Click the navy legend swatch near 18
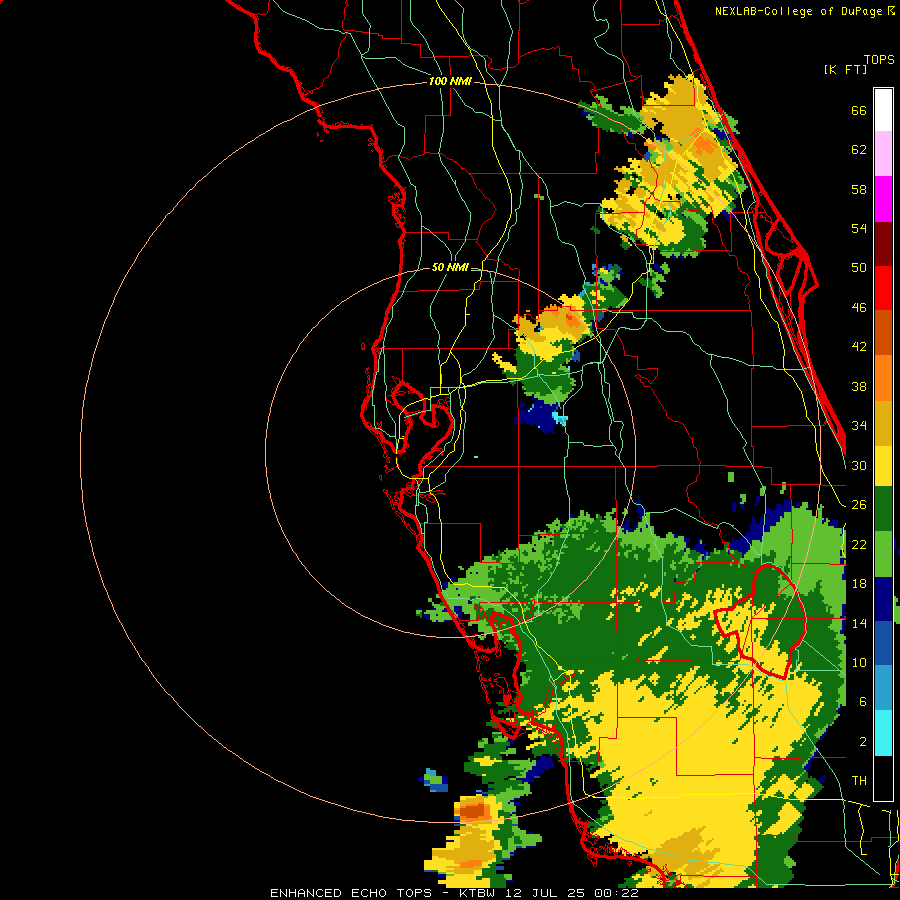This screenshot has width=900, height=900. click(x=883, y=599)
